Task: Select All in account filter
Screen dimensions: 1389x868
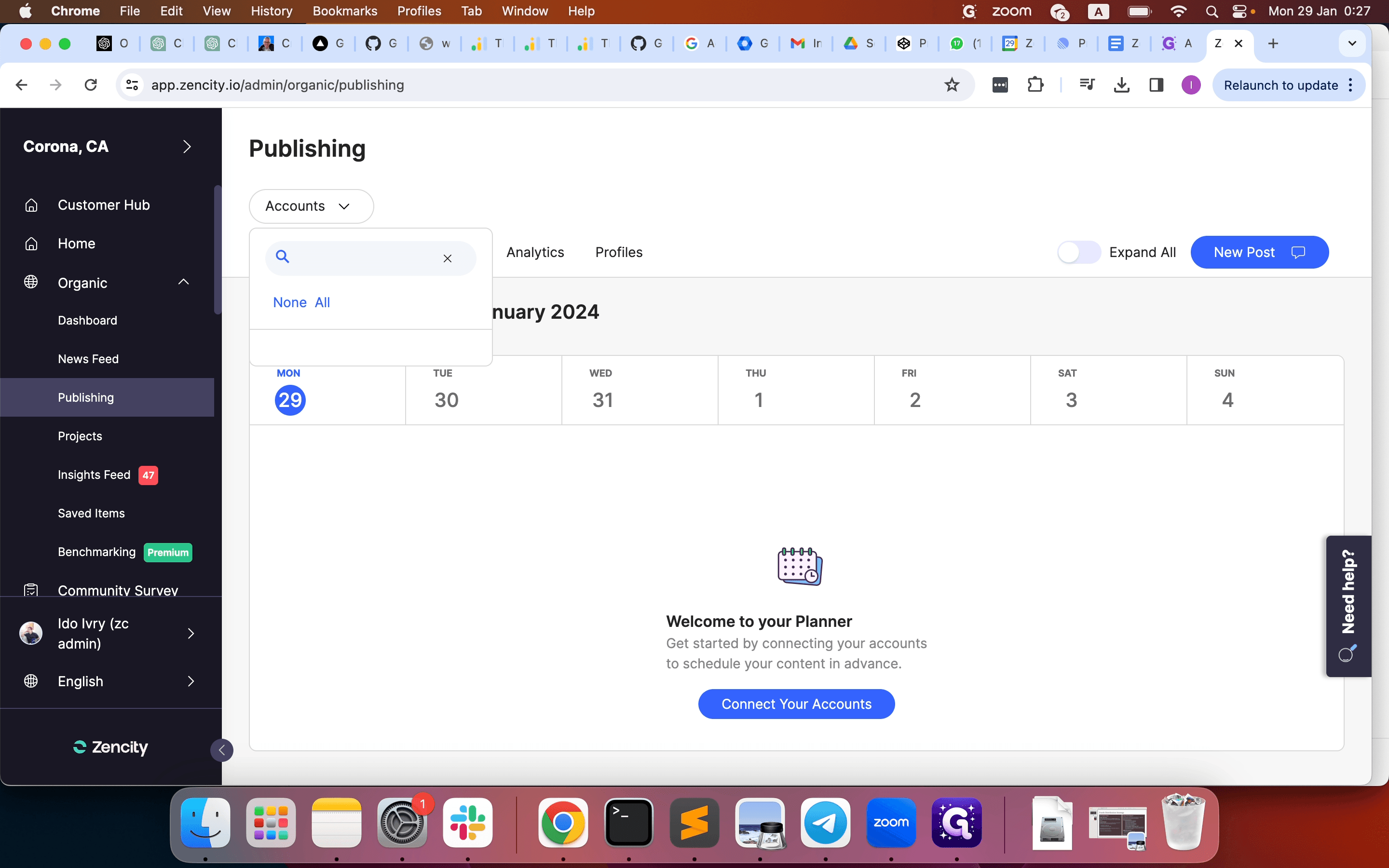Action: click(x=323, y=302)
